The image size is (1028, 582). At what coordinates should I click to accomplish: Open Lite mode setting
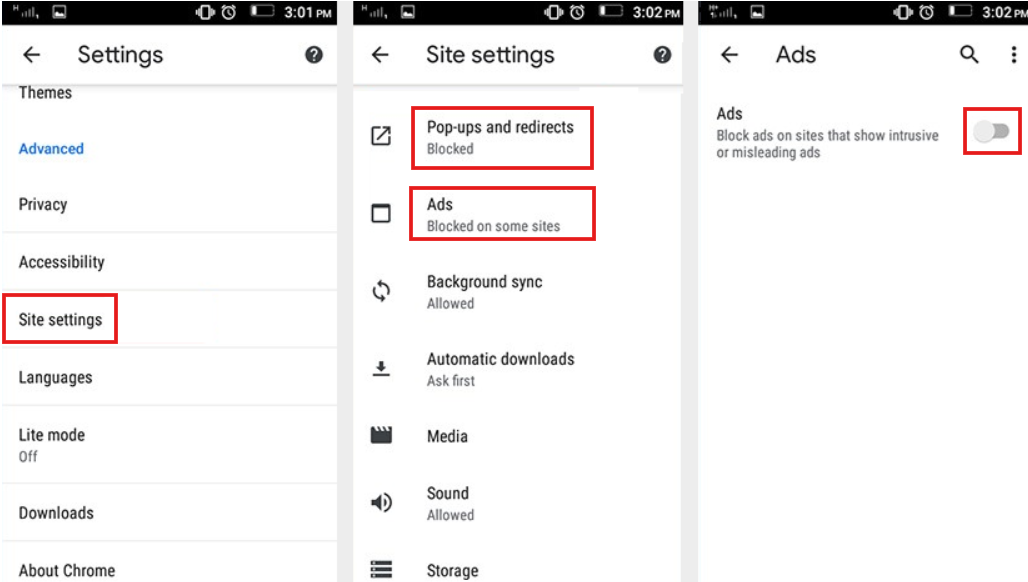click(x=52, y=444)
